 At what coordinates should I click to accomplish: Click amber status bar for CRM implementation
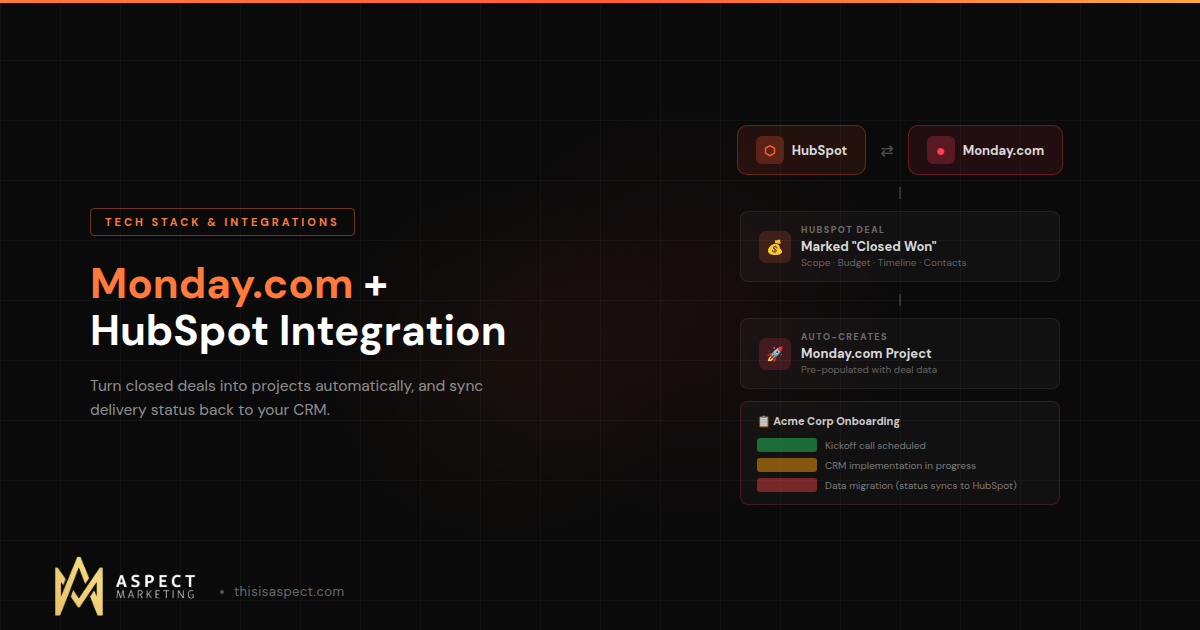[787, 465]
